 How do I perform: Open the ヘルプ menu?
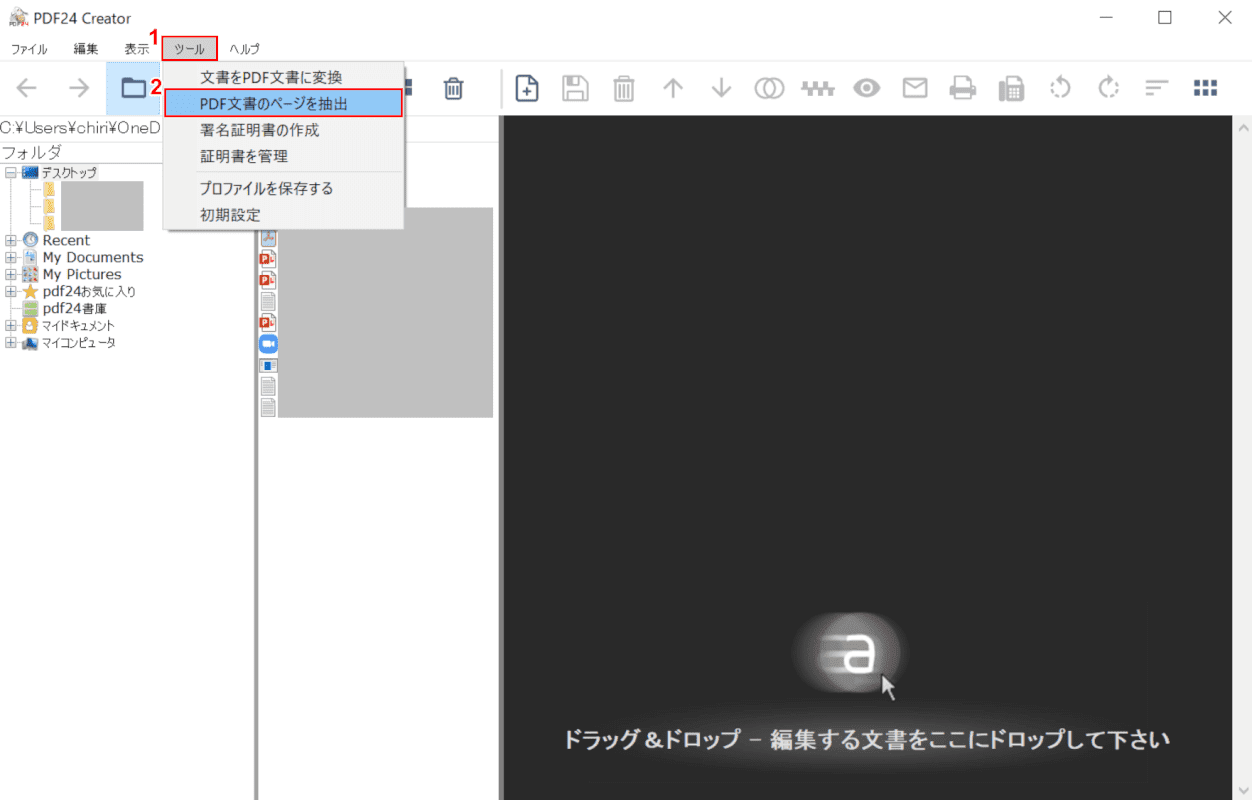click(244, 49)
